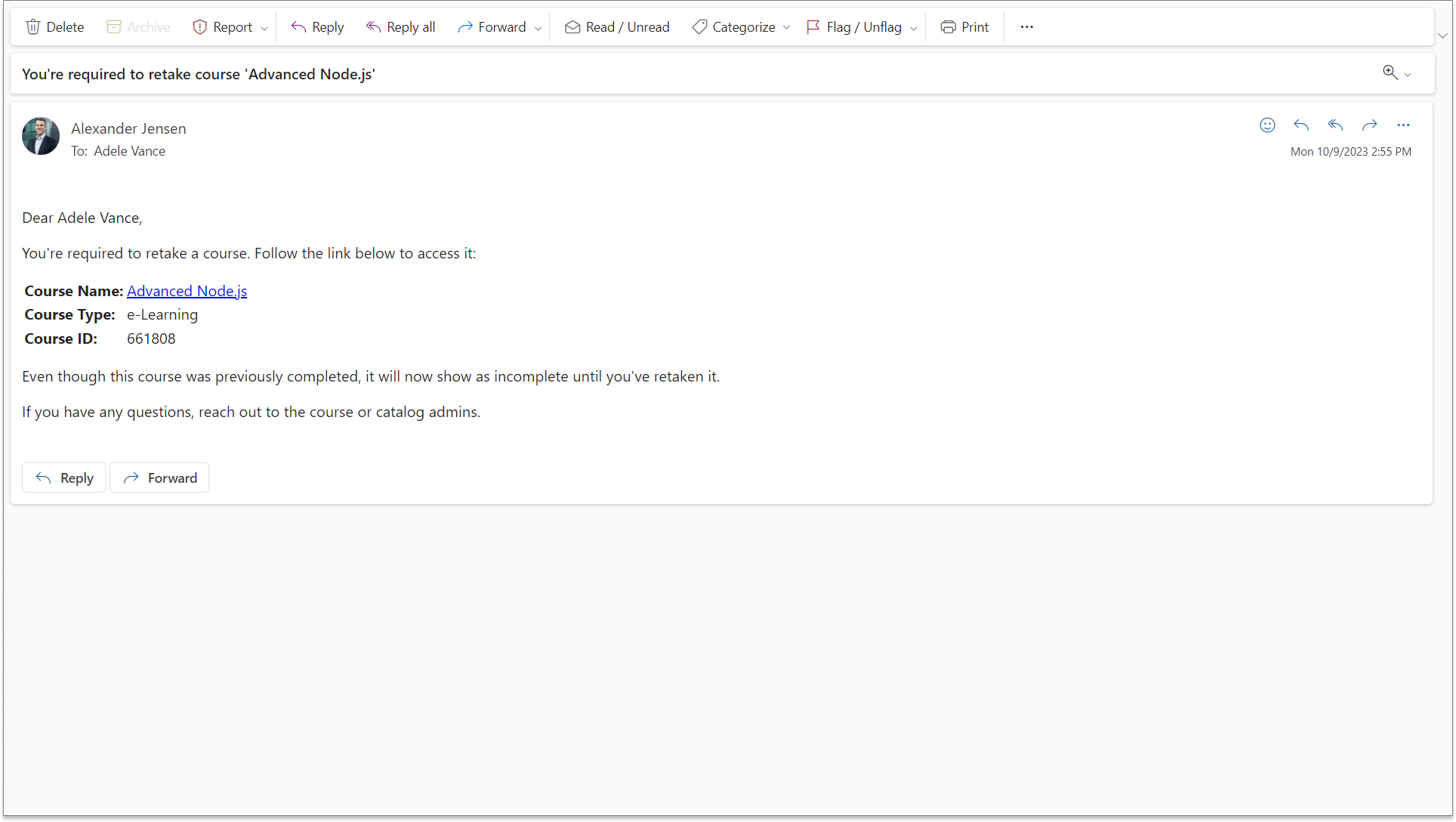Open toolbar overflow ellipsis menu
Image resolution: width=1456 pixels, height=822 pixels.
[1026, 27]
